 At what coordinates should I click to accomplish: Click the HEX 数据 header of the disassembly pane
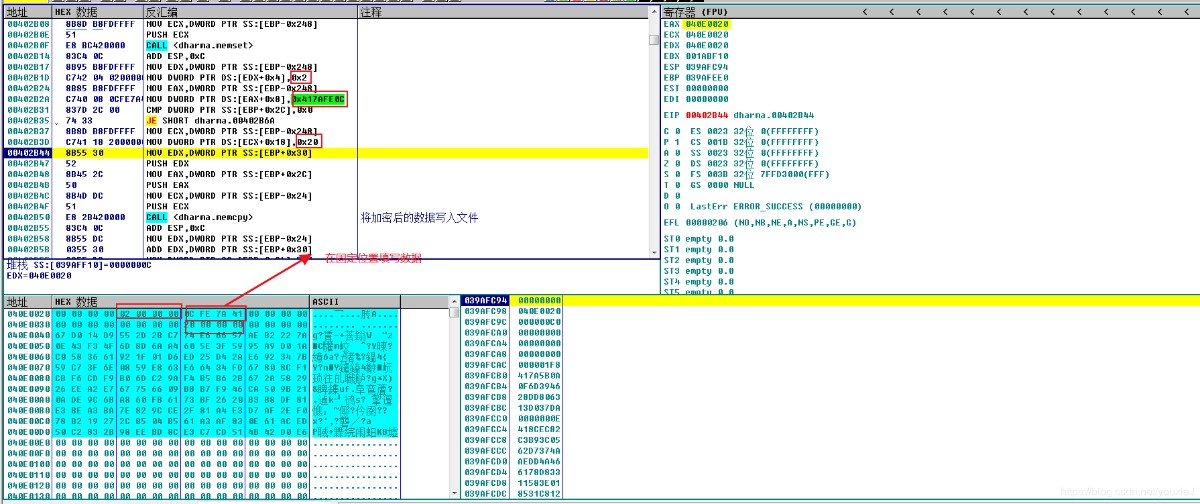[97, 12]
